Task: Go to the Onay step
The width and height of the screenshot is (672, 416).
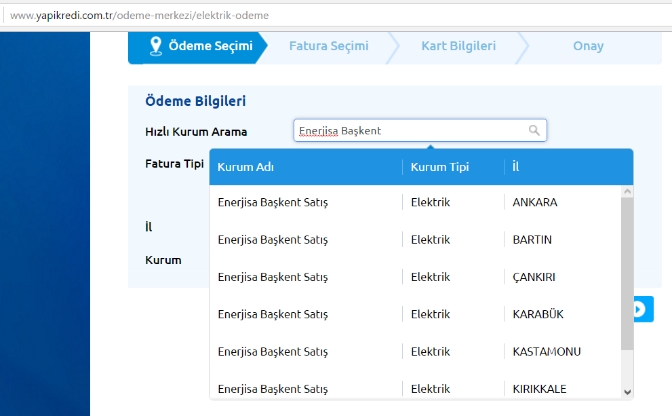Action: pyautogui.click(x=588, y=46)
